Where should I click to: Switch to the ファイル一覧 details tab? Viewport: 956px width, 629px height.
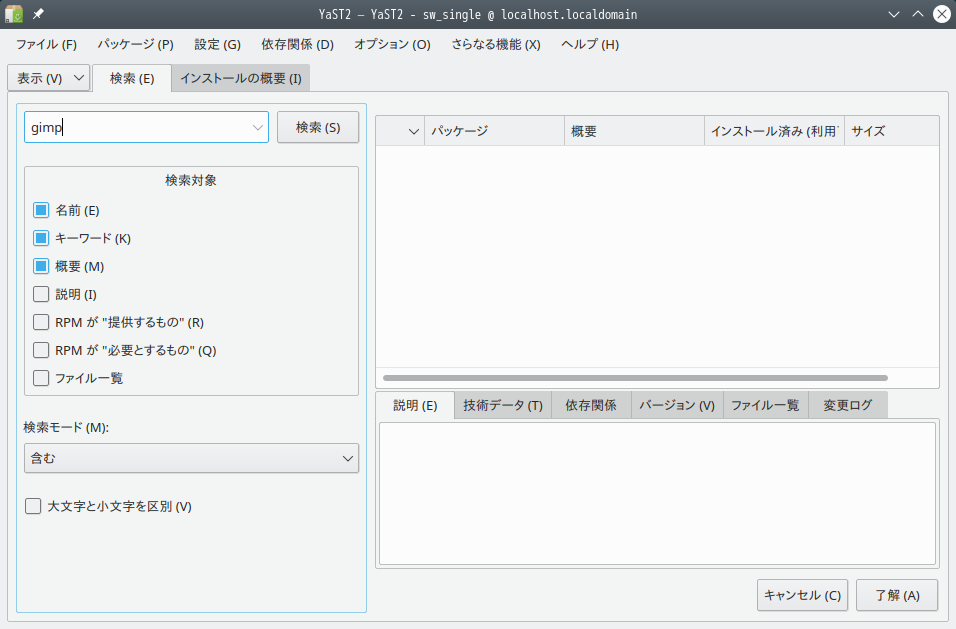click(765, 405)
